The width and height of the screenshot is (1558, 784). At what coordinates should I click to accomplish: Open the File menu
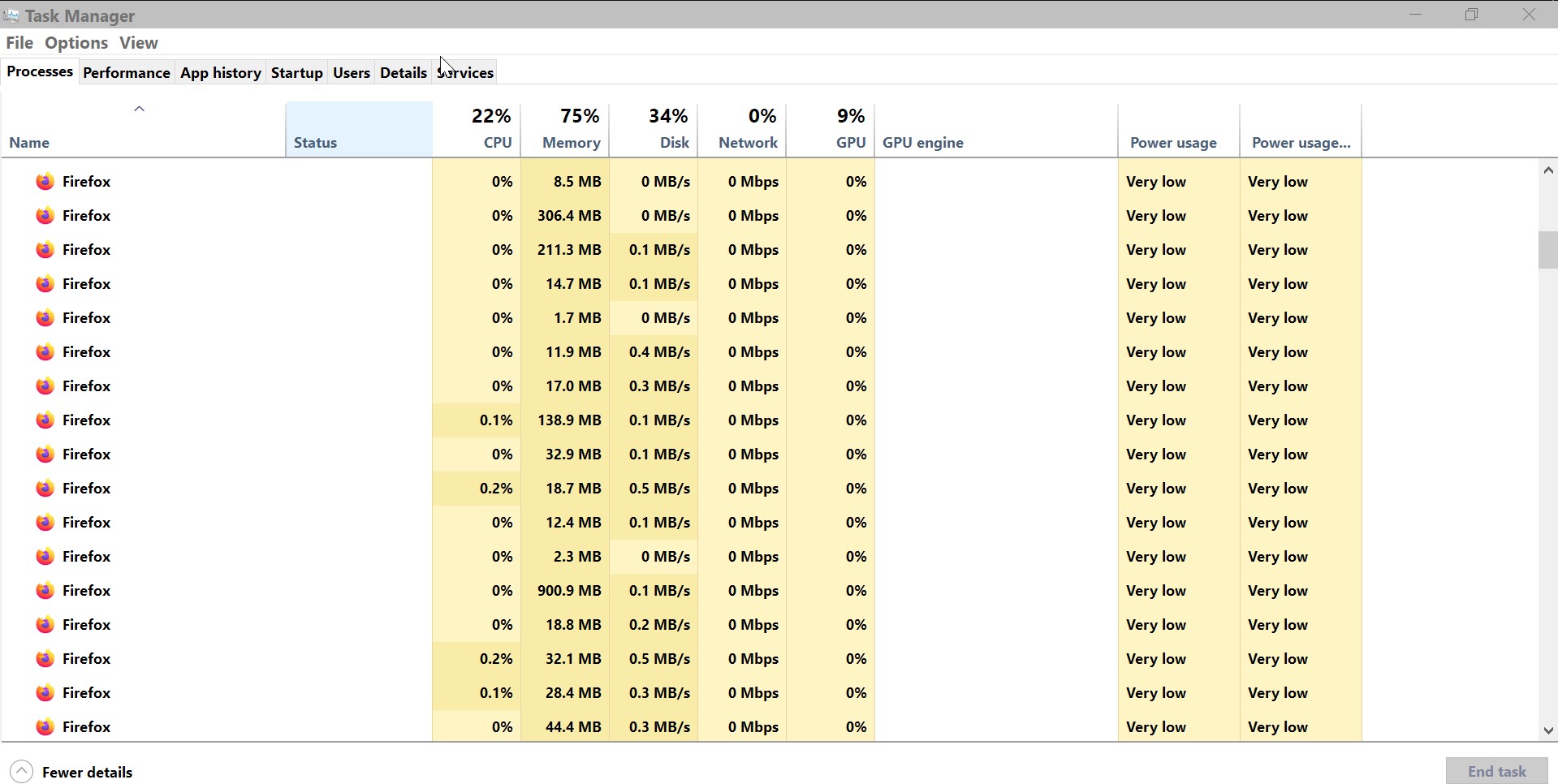pyautogui.click(x=19, y=43)
